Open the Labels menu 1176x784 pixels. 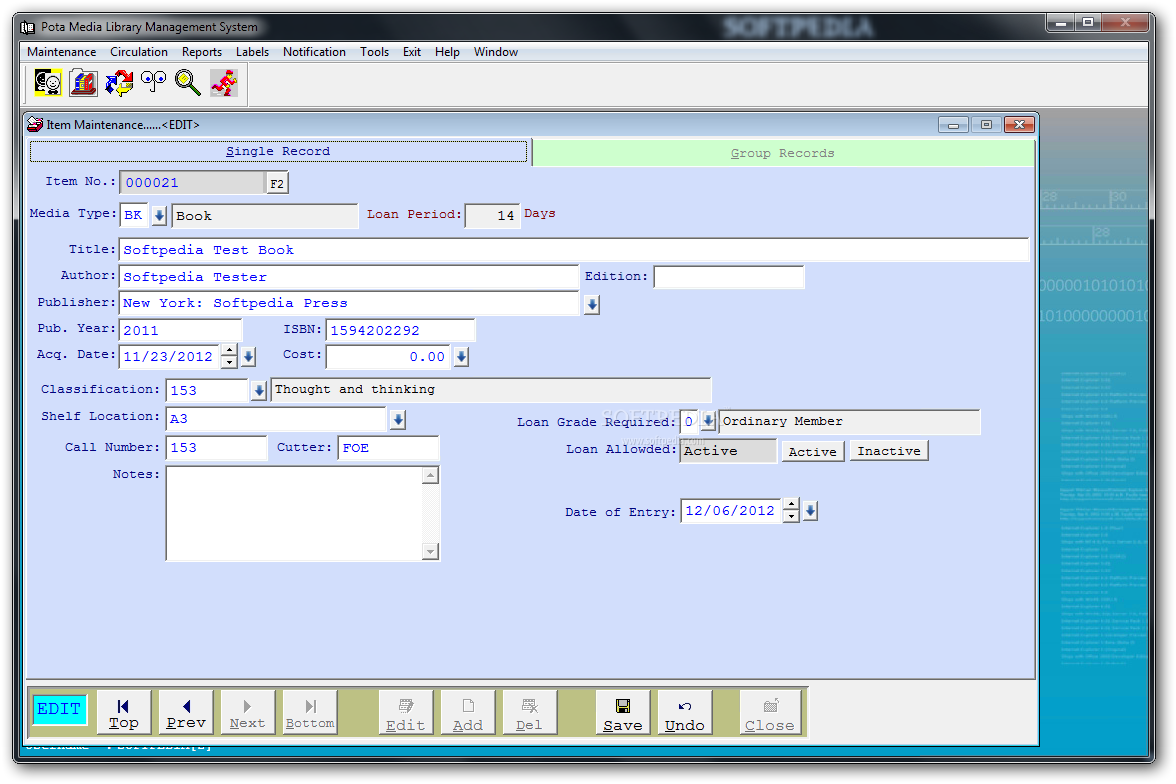click(x=252, y=52)
